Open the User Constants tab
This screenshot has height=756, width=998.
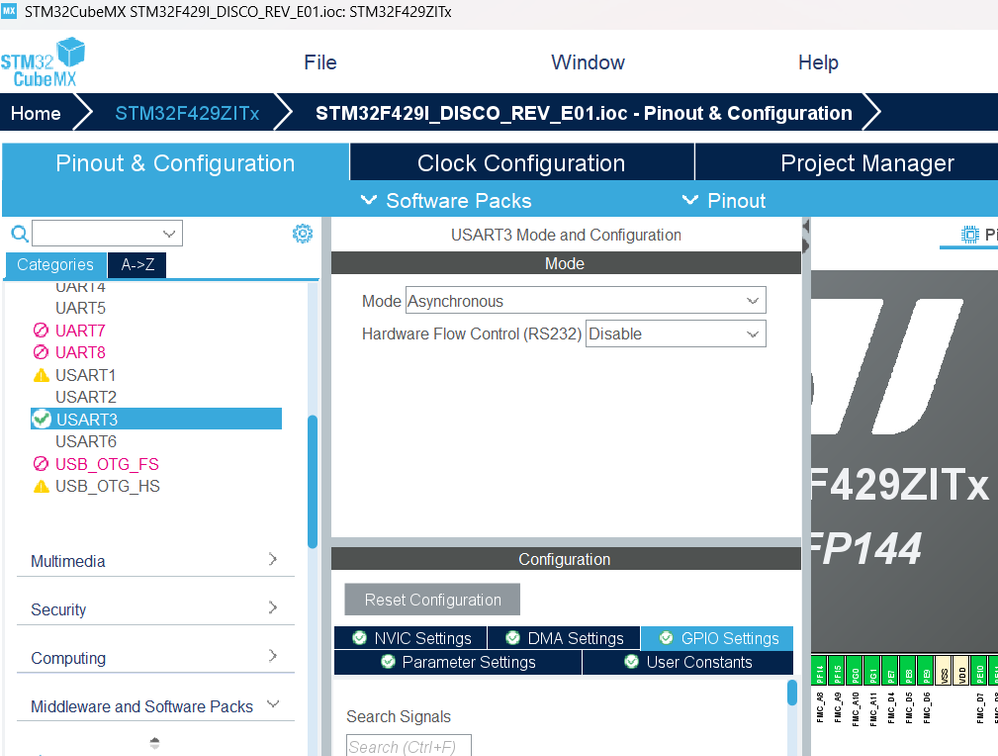[x=688, y=662]
